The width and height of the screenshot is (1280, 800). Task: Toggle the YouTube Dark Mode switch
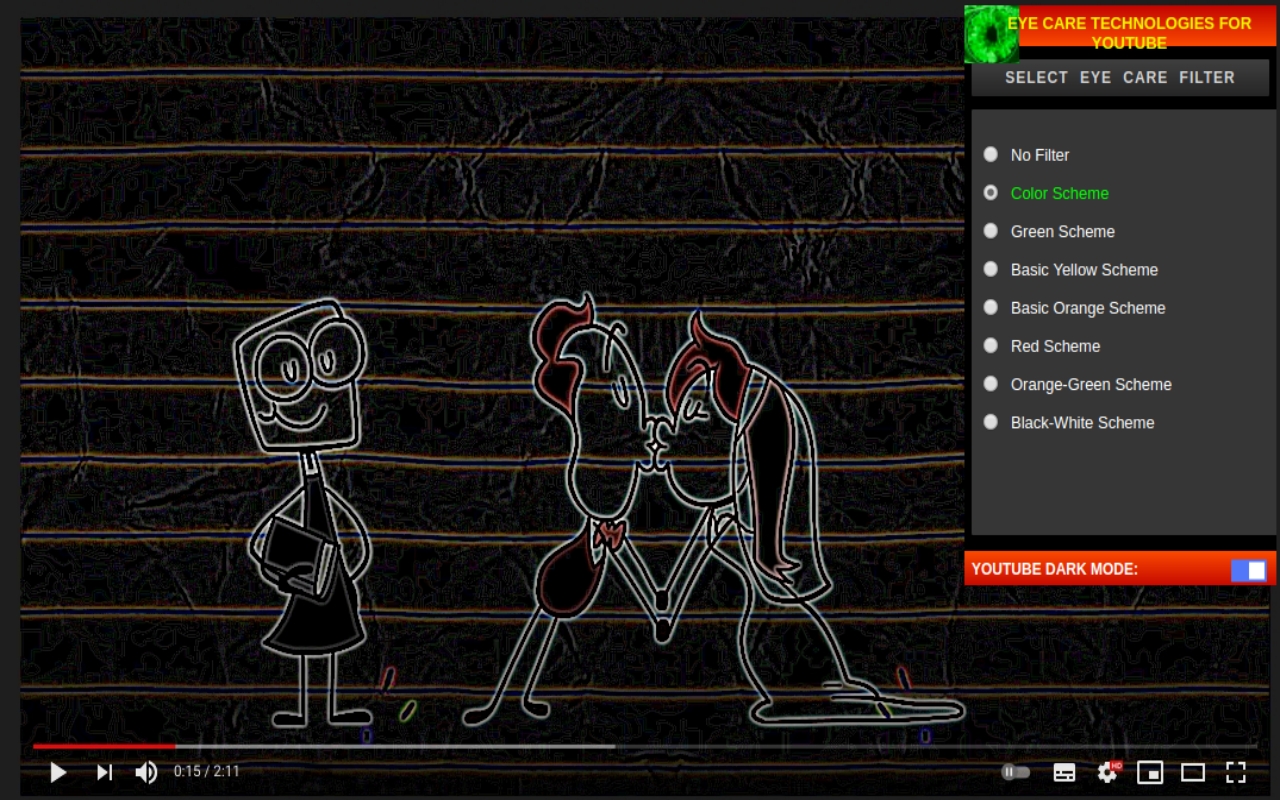click(1248, 570)
